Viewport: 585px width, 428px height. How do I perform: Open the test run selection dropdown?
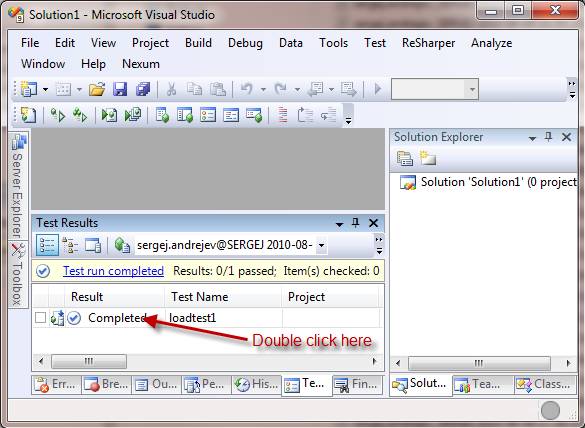(321, 246)
